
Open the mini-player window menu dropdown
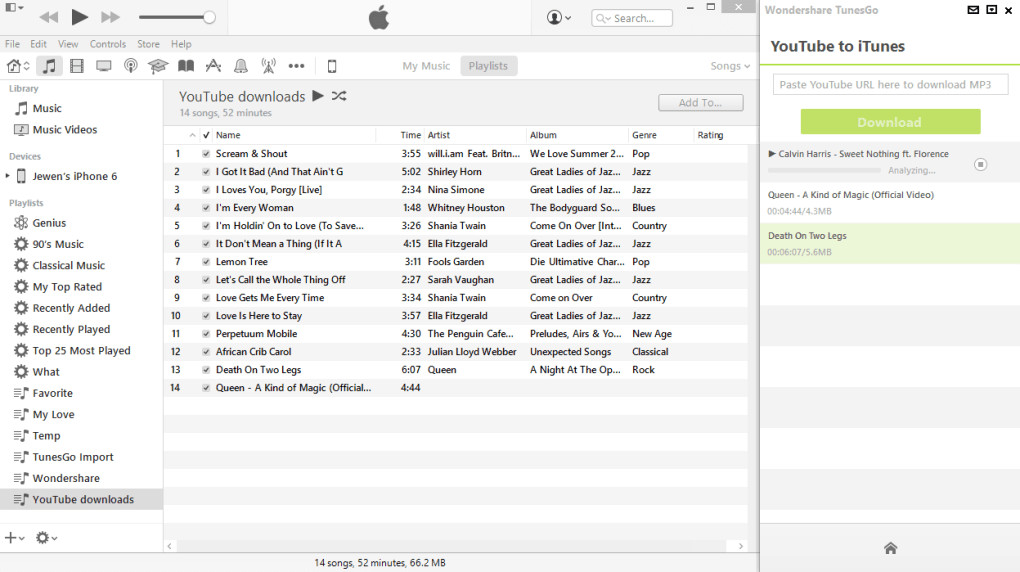(14, 8)
